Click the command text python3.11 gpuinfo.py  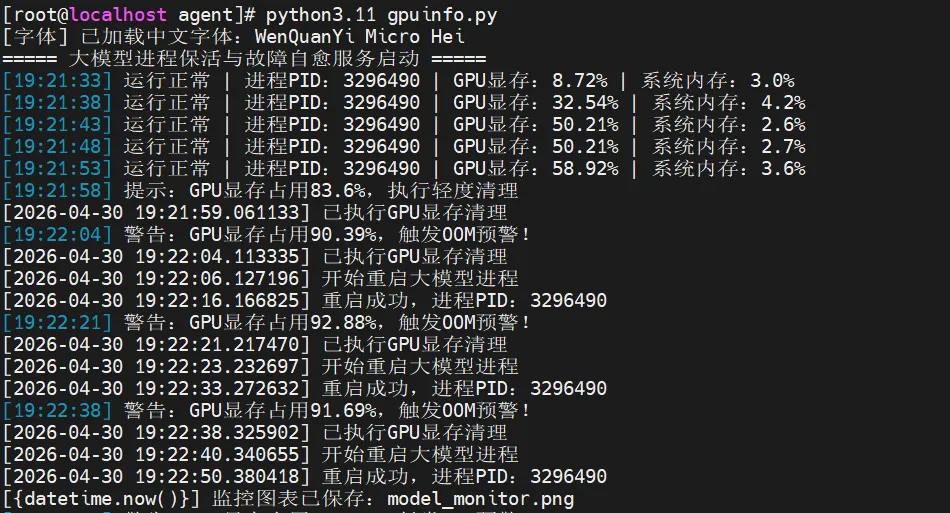[381, 15]
